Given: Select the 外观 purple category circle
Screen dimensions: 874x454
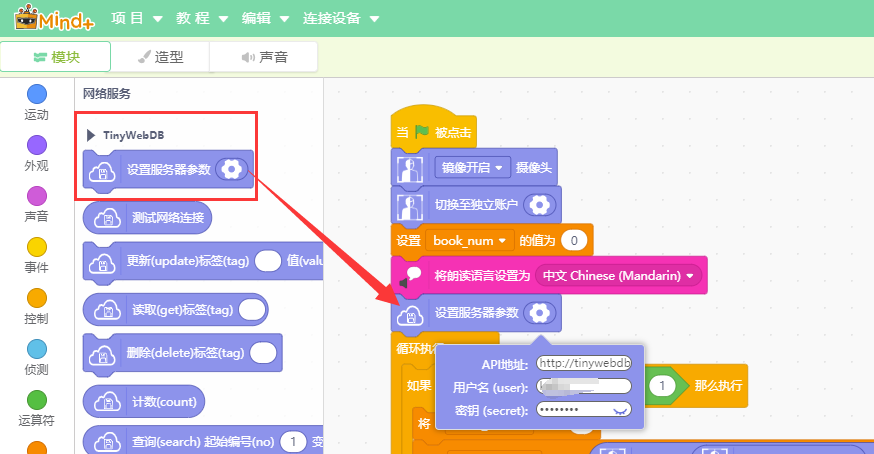Looking at the screenshot, I should [37, 145].
